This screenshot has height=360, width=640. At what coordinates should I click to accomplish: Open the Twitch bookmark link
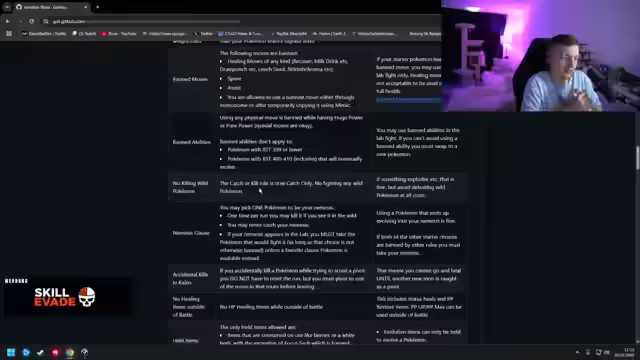coord(84,33)
